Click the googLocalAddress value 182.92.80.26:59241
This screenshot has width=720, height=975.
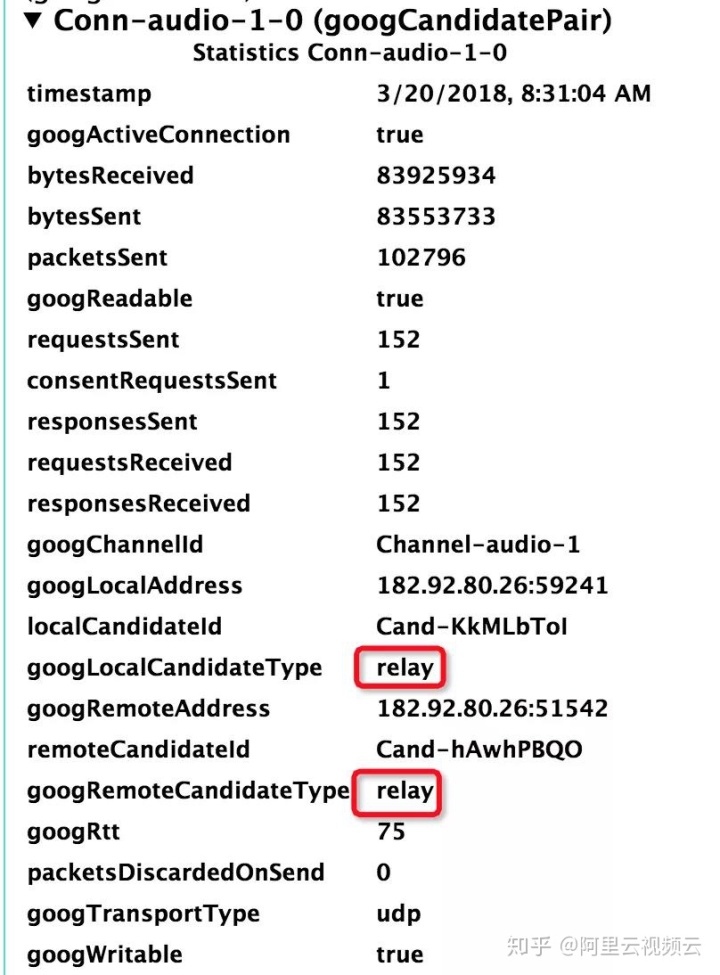[x=492, y=586]
